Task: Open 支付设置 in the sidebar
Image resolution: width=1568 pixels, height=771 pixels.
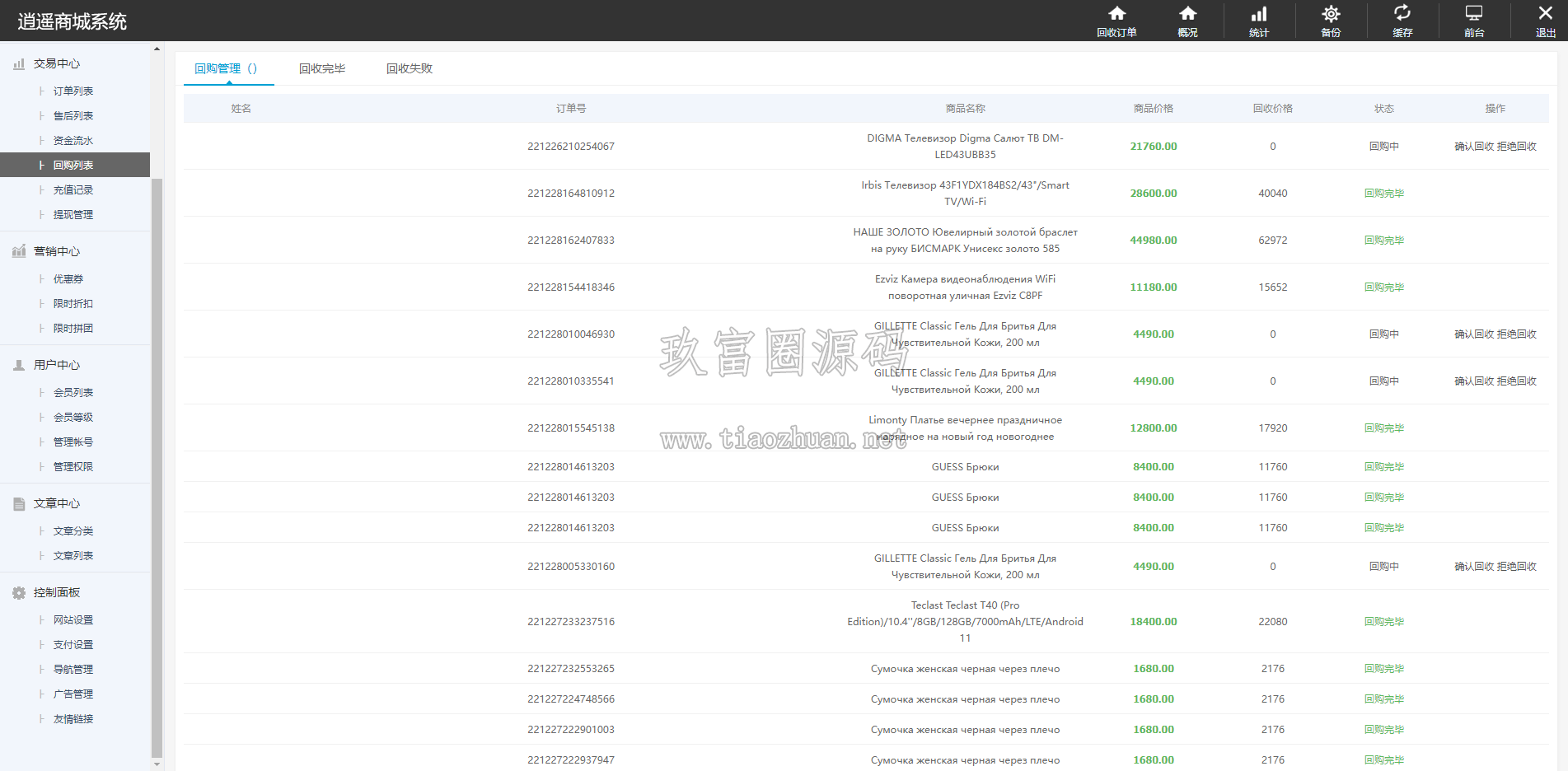Action: [x=73, y=644]
